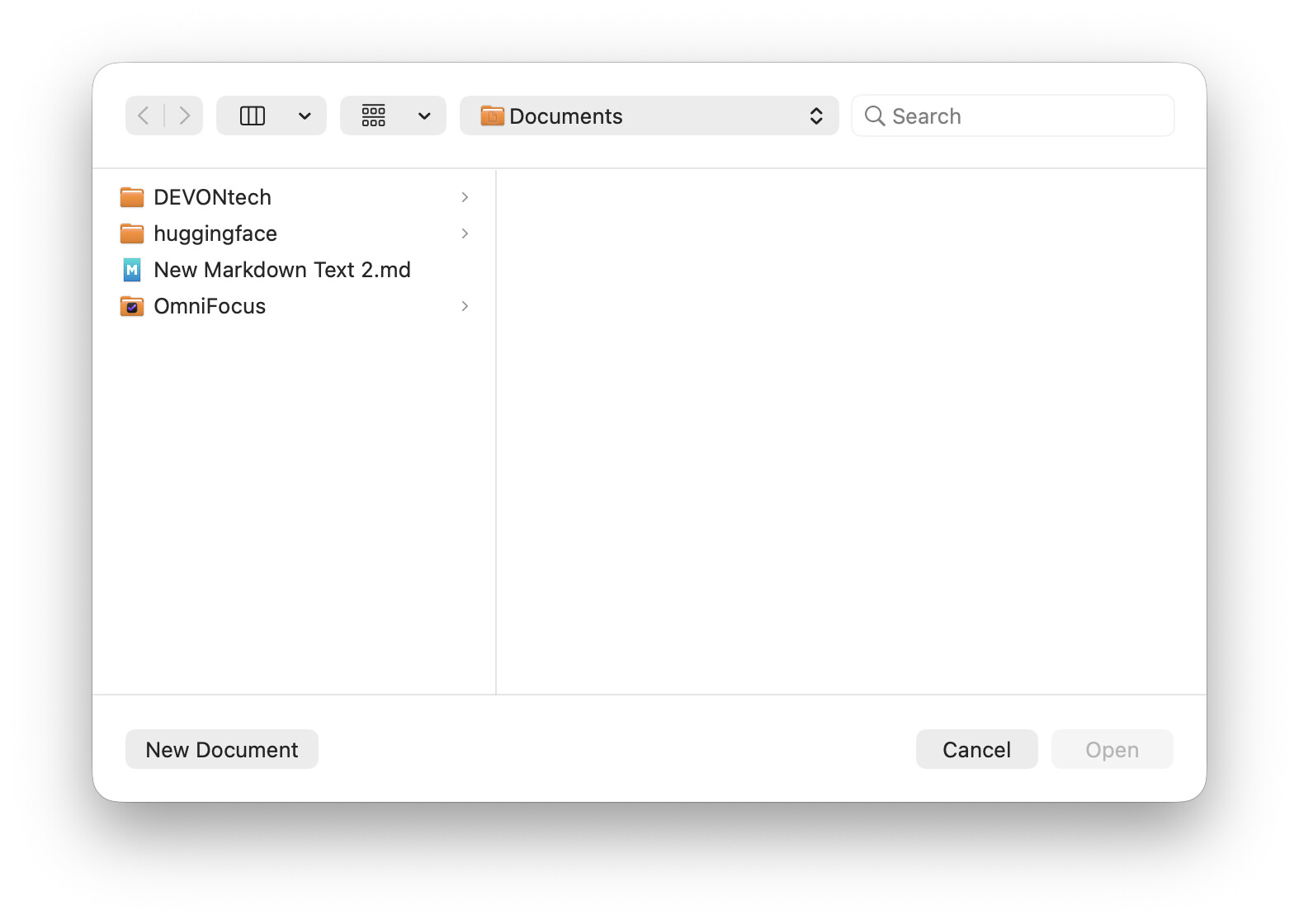Click the Open button

(1112, 749)
